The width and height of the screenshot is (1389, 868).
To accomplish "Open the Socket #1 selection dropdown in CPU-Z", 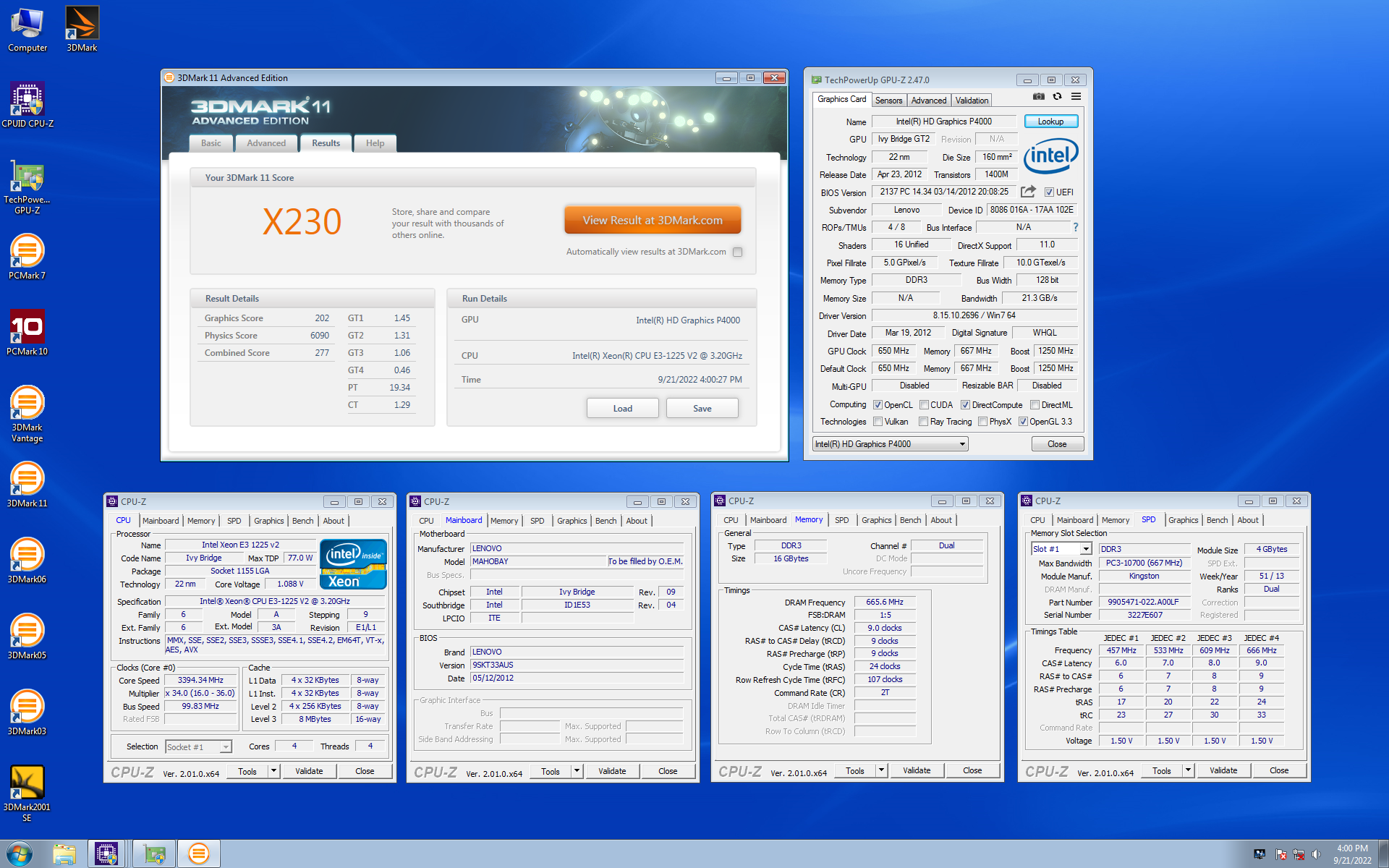I will [198, 747].
